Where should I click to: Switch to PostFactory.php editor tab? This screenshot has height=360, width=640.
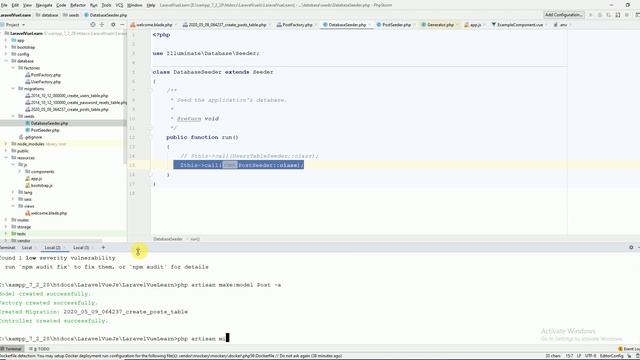[295, 25]
